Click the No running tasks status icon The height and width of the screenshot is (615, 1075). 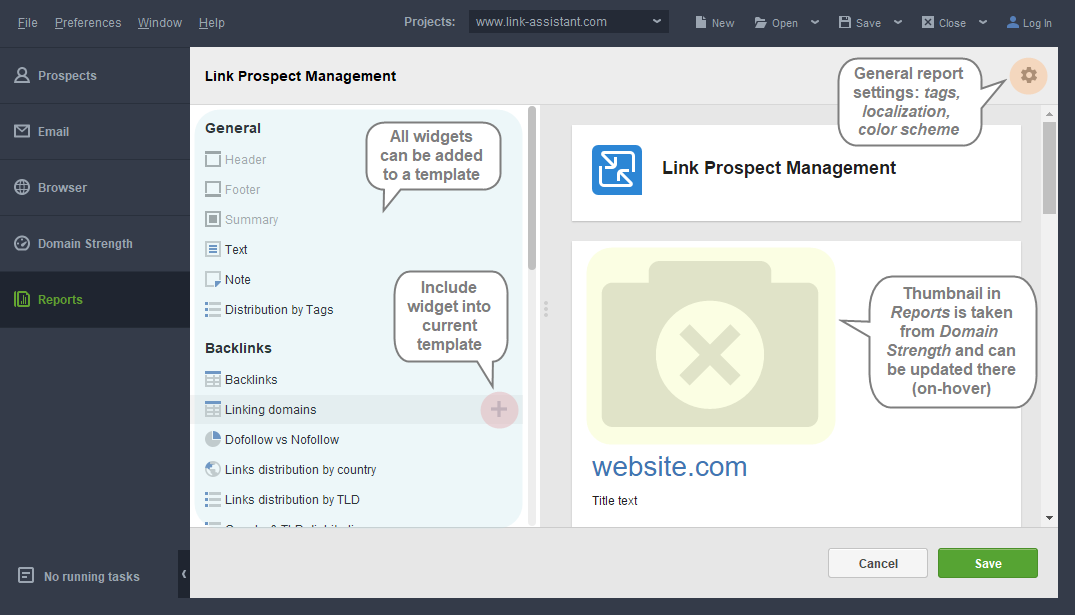coord(26,576)
